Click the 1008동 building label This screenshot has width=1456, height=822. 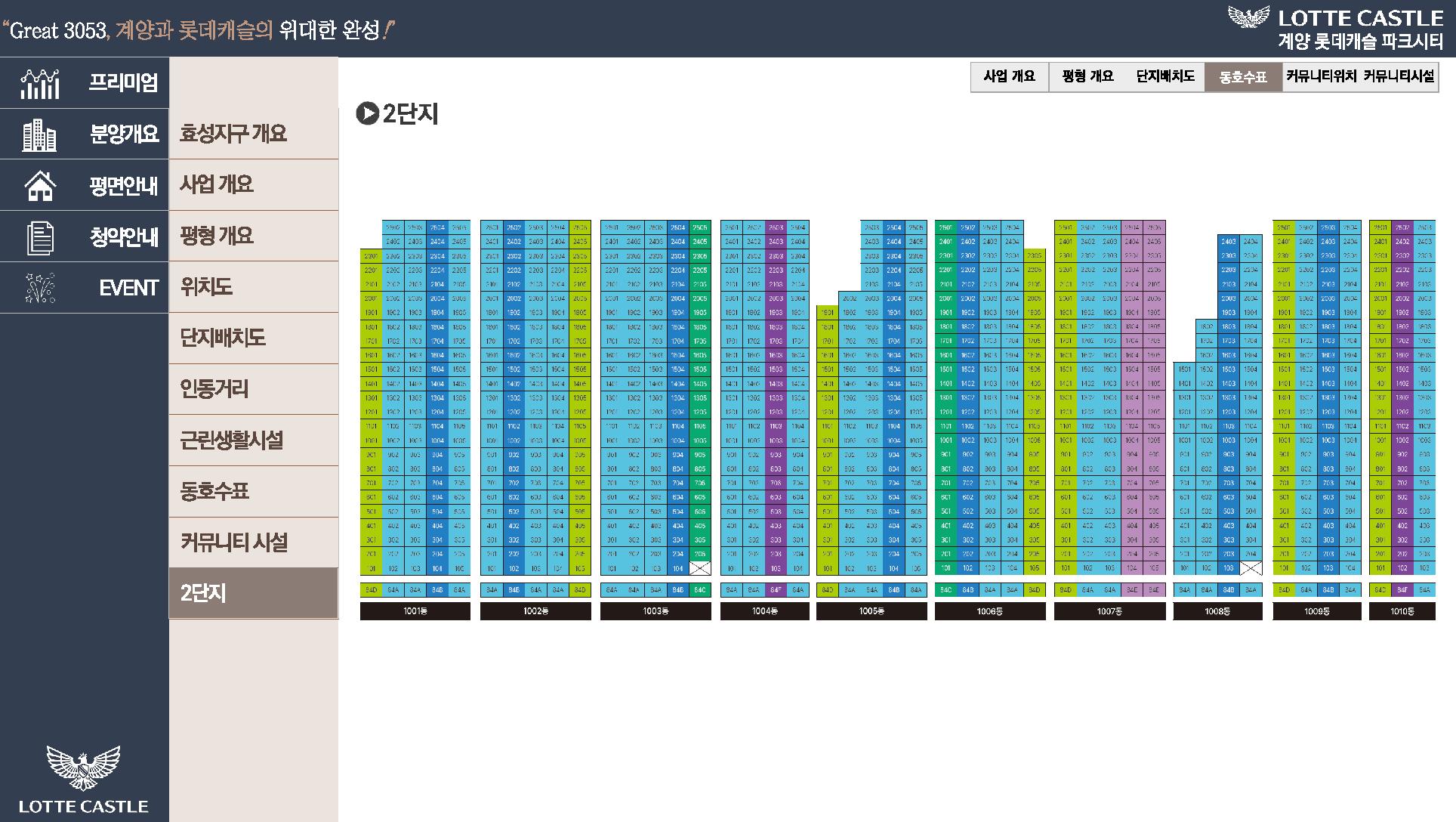(x=1218, y=611)
